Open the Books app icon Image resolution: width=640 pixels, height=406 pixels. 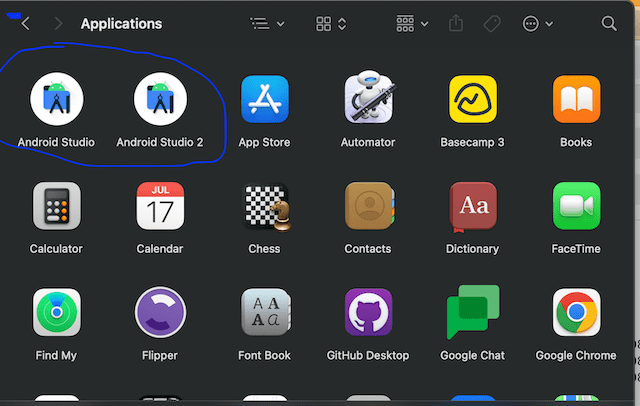point(577,99)
